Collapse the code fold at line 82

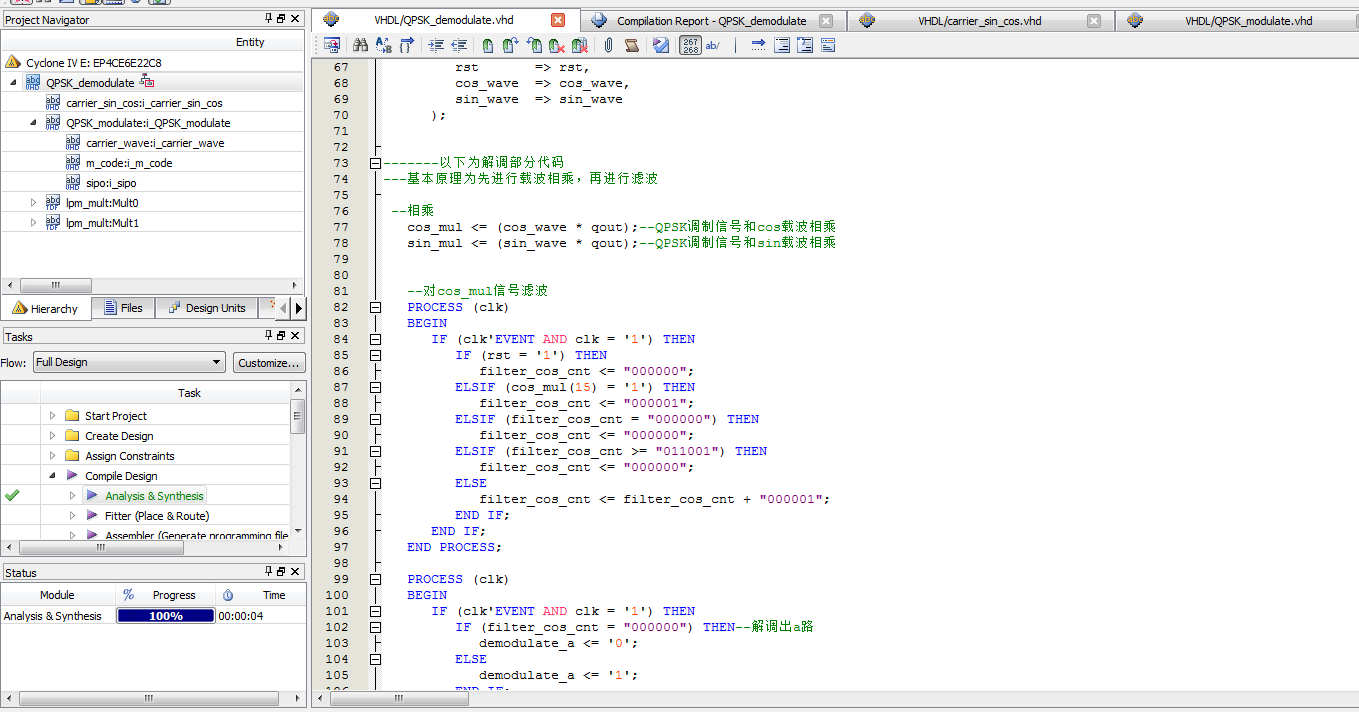point(375,307)
